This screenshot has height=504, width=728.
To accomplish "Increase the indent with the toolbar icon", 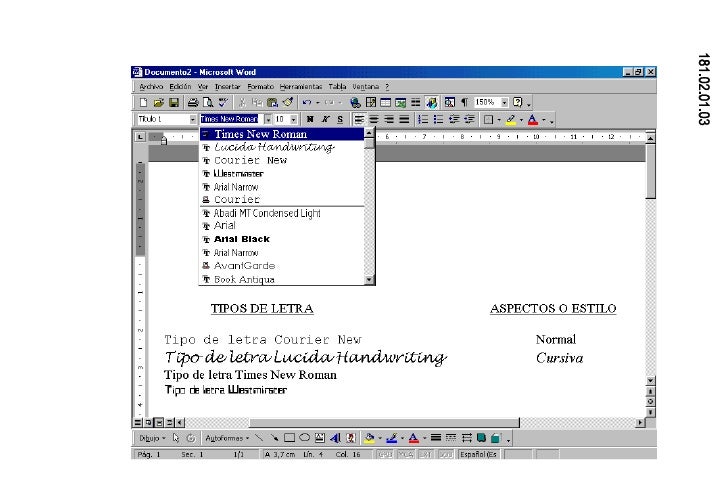I will click(469, 120).
